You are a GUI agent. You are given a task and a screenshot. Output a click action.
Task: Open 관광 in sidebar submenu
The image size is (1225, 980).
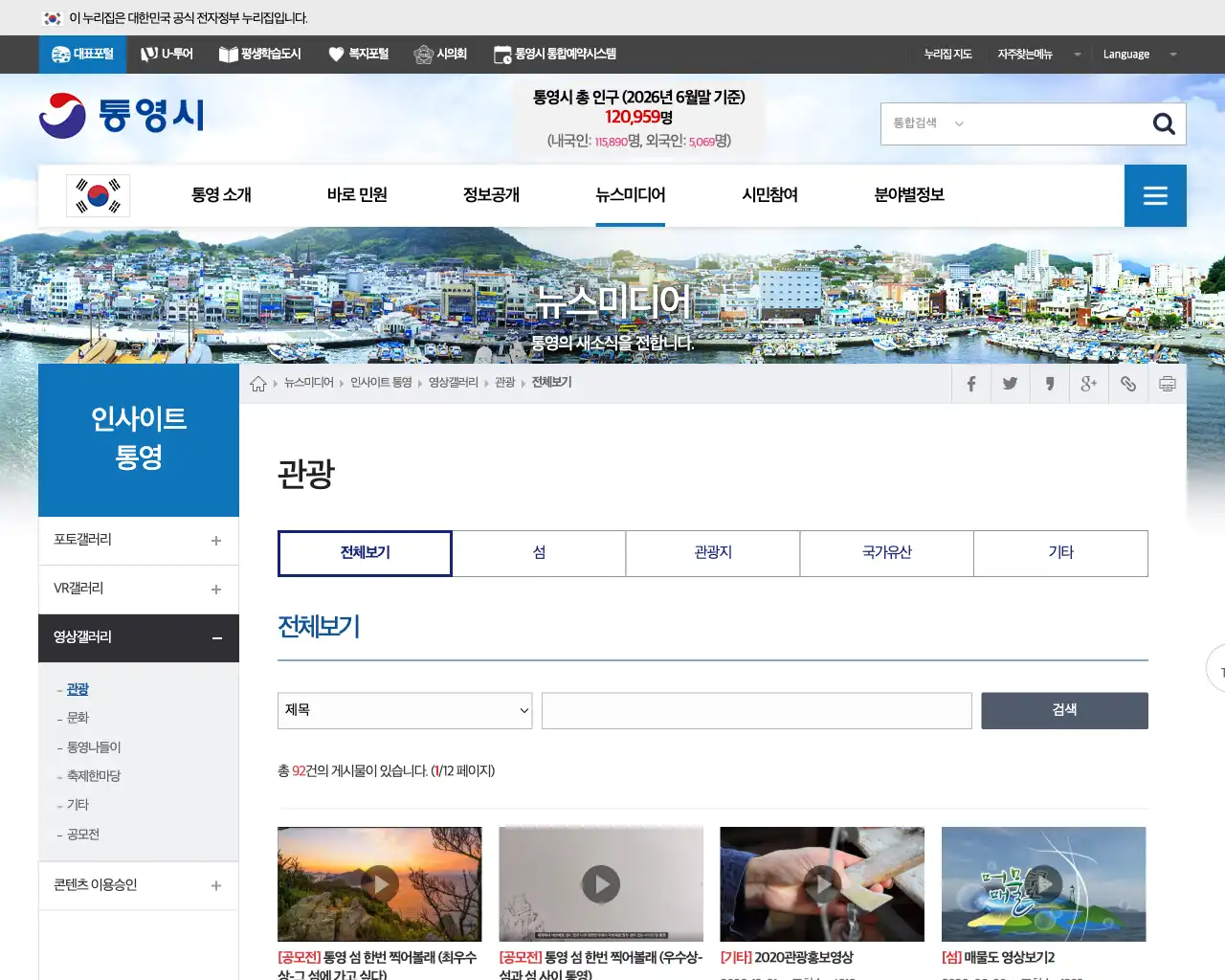point(78,689)
